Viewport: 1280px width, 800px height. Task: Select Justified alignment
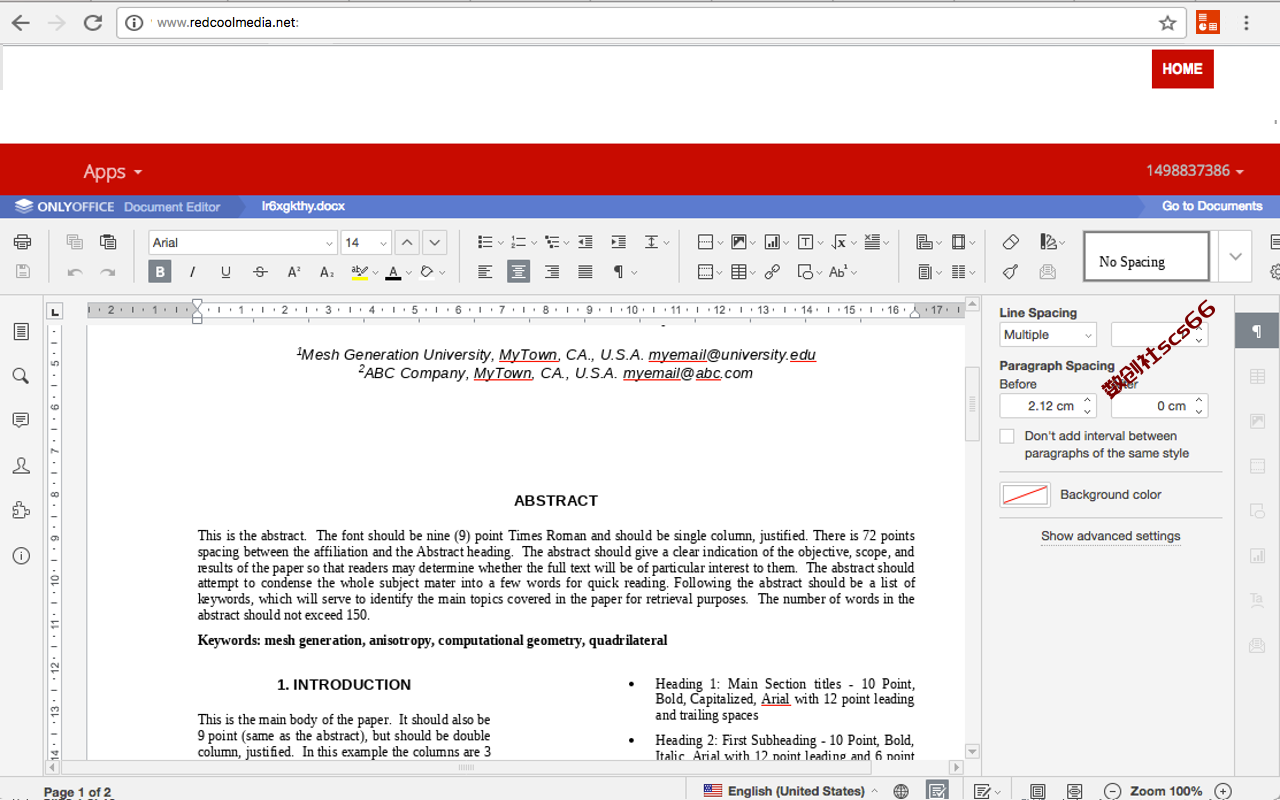585,272
